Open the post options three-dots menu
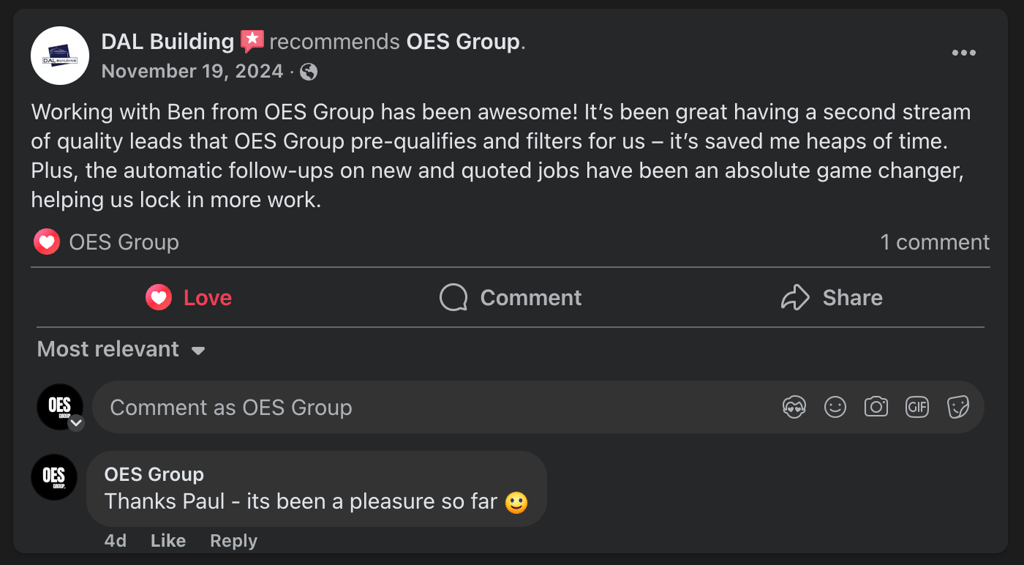 click(963, 53)
